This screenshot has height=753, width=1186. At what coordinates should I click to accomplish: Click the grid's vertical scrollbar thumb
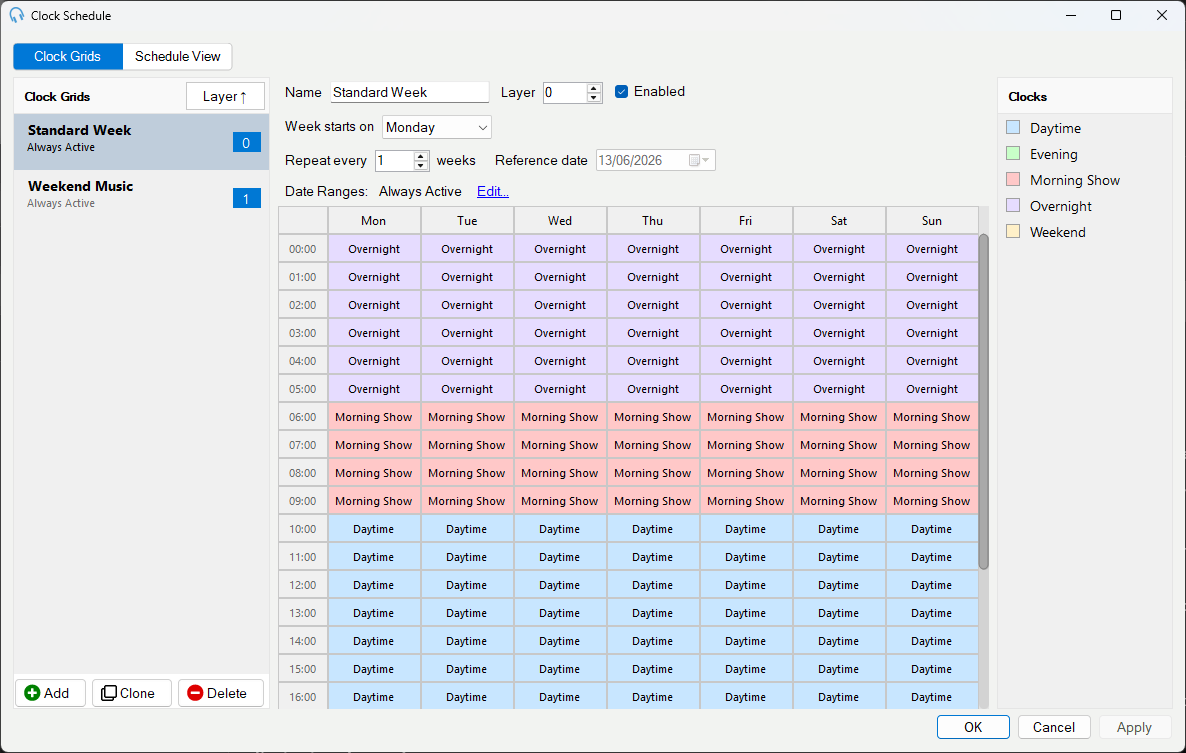coord(983,401)
